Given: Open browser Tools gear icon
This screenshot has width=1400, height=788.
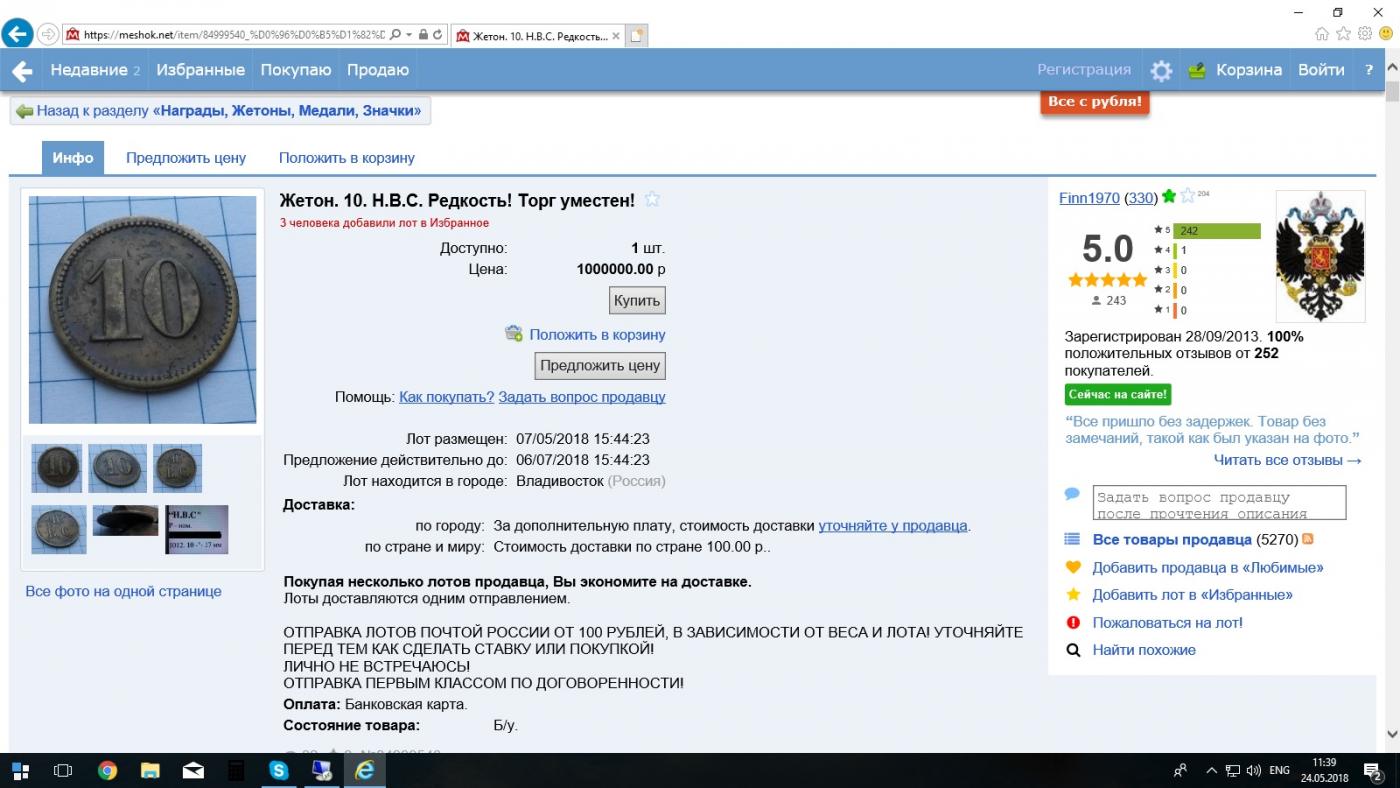Looking at the screenshot, I should [x=1365, y=33].
